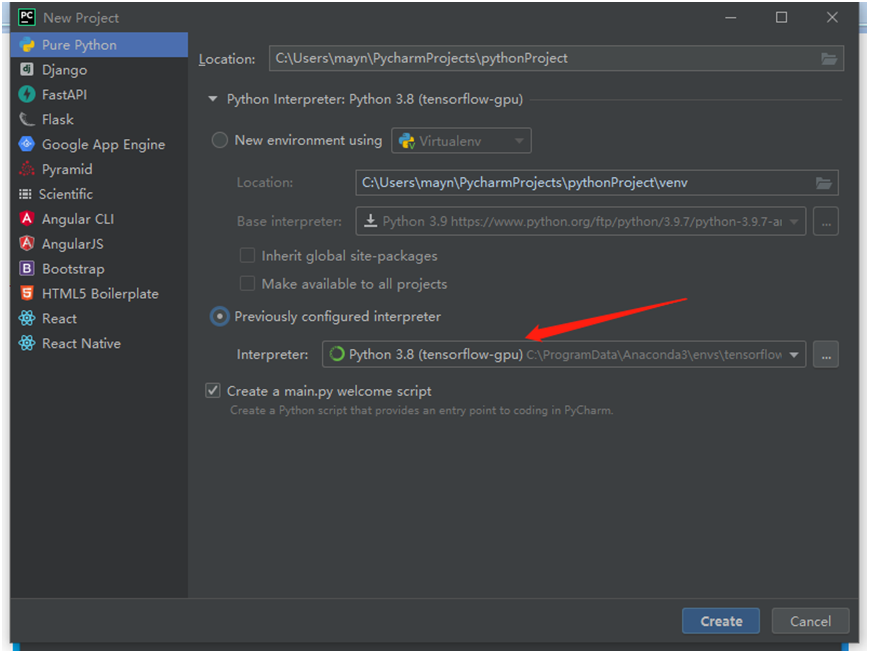Viewport: 869px width, 653px height.
Task: Click the Google App Engine icon
Action: point(27,144)
